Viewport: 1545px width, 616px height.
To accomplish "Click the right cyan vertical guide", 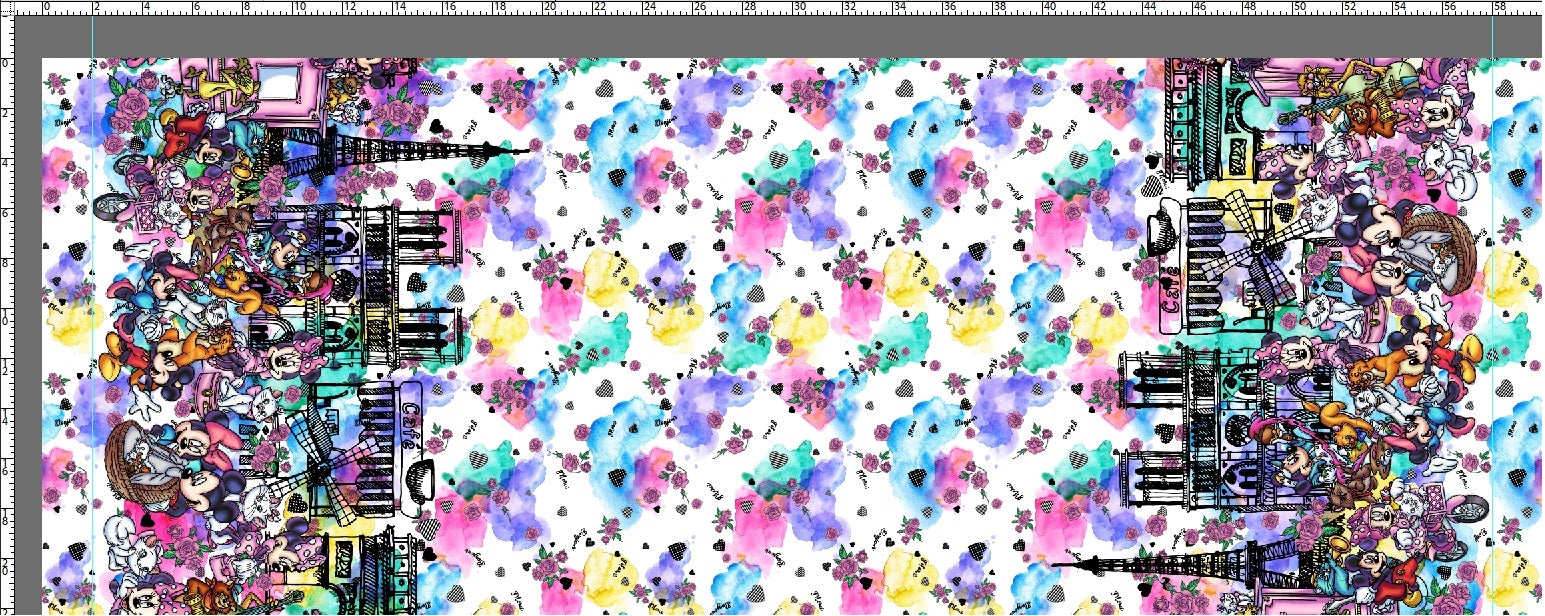I will [1492, 300].
